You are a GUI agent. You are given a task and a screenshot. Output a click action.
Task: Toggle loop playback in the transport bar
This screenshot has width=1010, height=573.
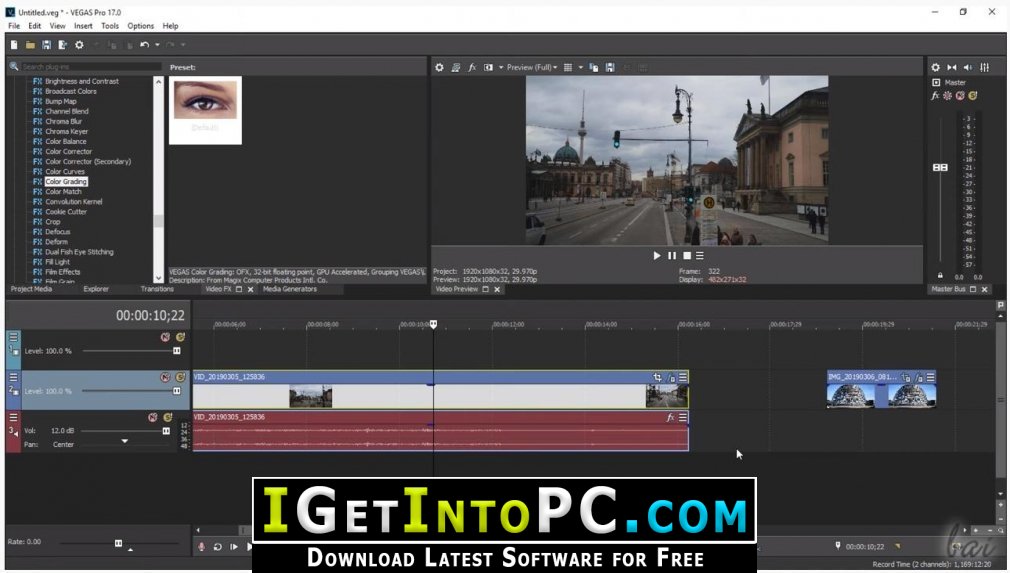218,547
